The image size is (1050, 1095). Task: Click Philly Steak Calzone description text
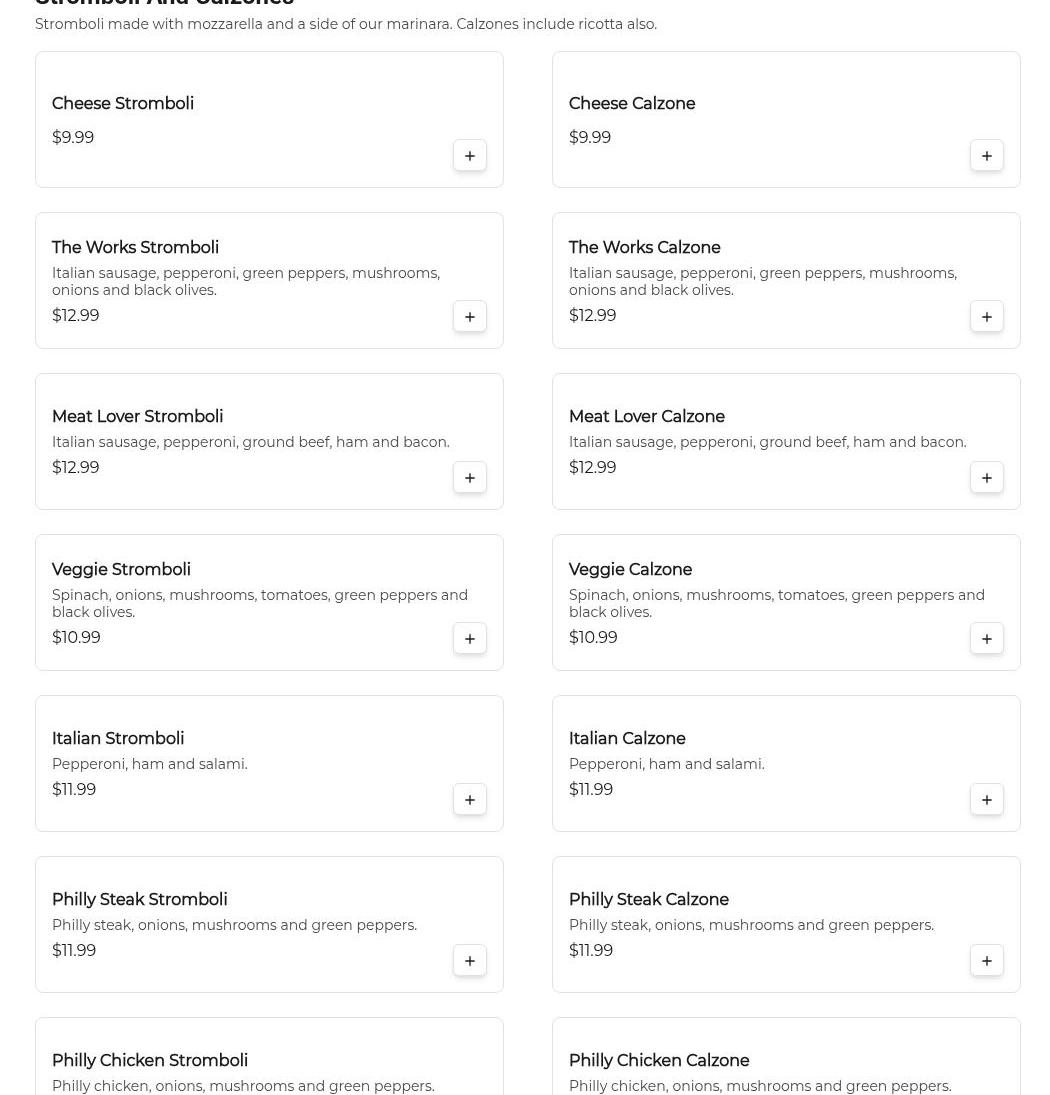pyautogui.click(x=751, y=925)
